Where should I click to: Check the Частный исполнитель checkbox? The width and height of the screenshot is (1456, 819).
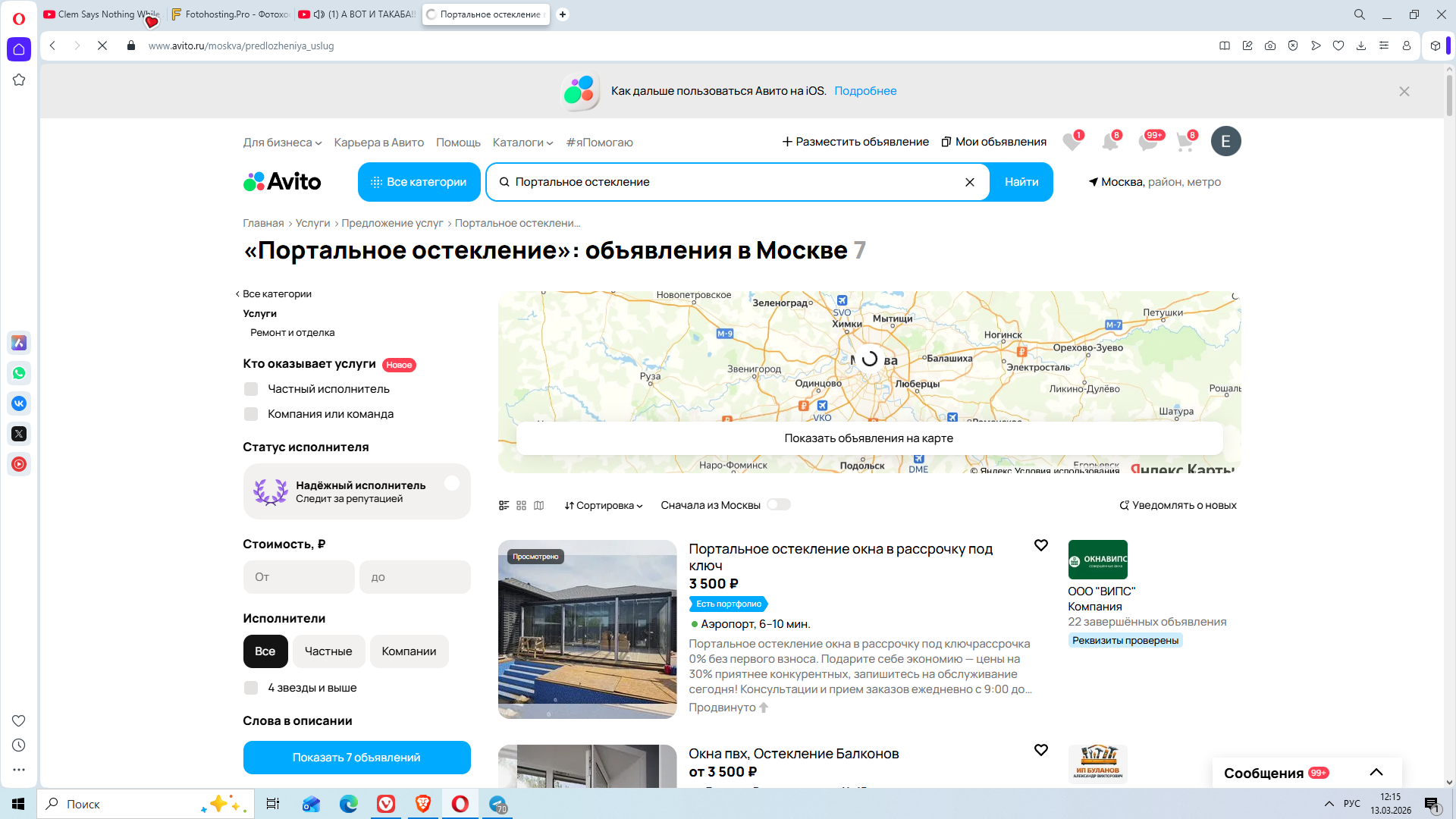(x=251, y=389)
